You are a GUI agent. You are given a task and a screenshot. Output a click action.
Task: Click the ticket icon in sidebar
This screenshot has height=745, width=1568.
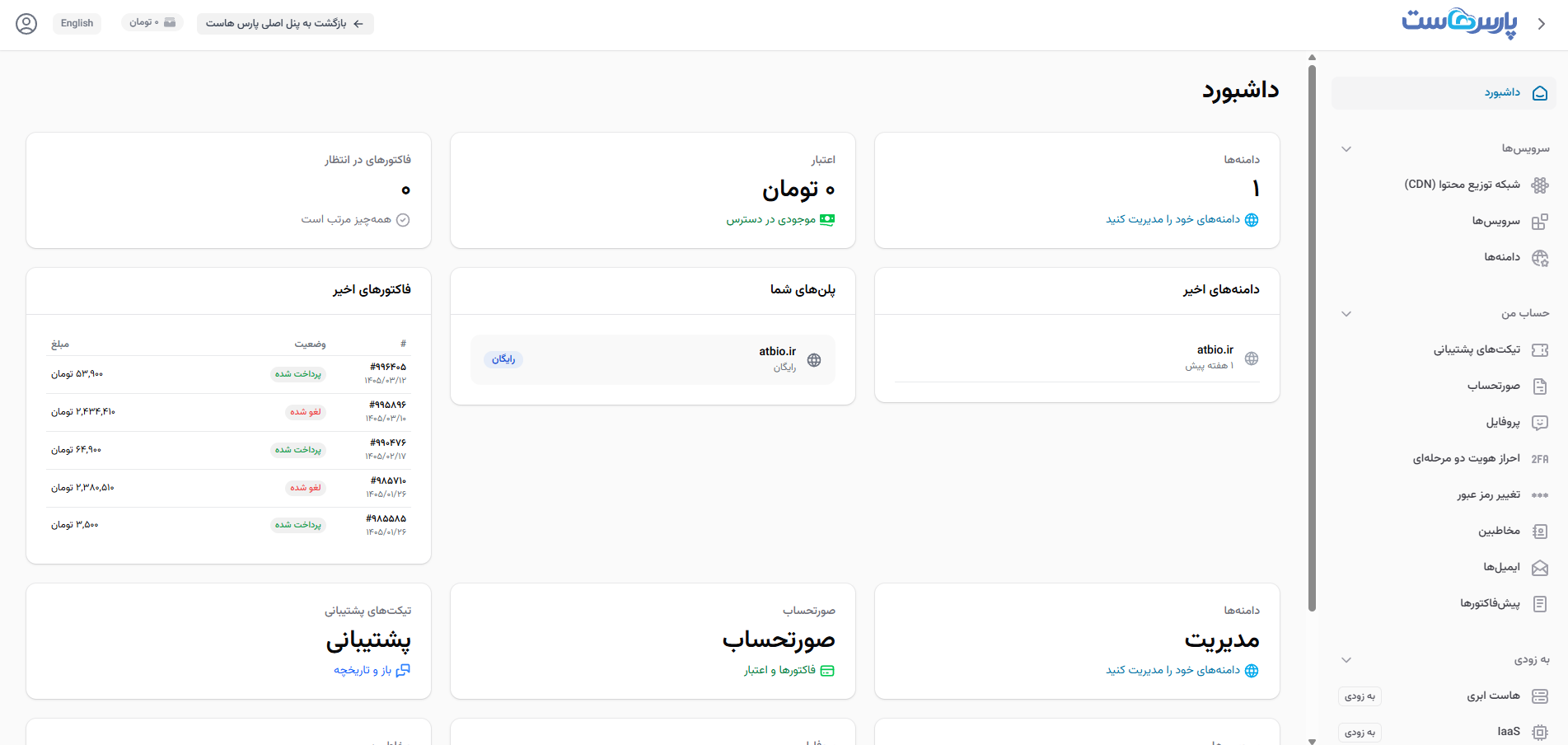click(x=1539, y=350)
